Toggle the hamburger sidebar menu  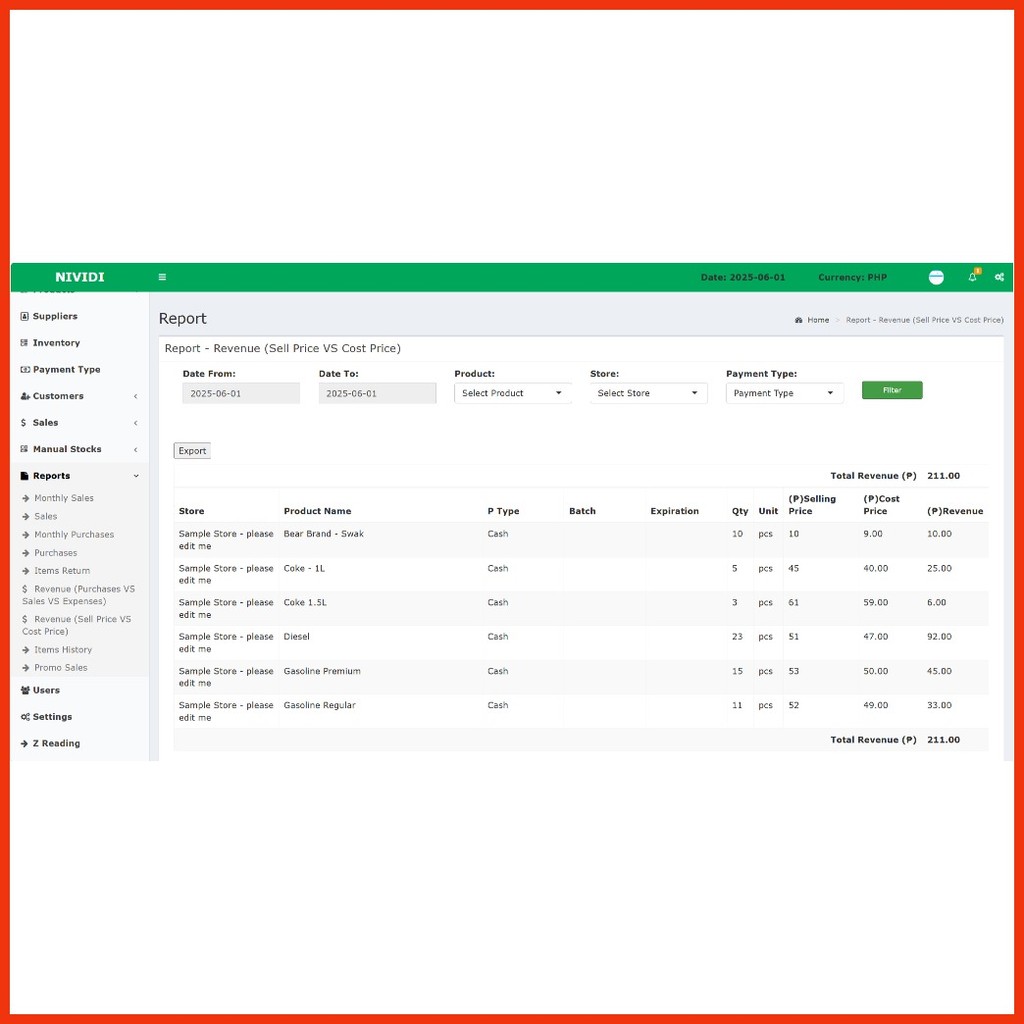162,277
